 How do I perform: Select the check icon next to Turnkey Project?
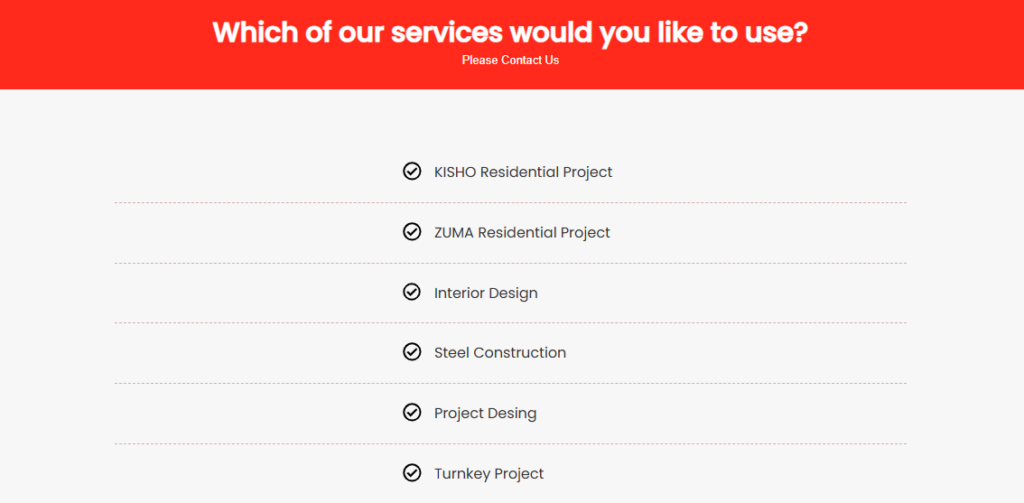pyautogui.click(x=411, y=472)
